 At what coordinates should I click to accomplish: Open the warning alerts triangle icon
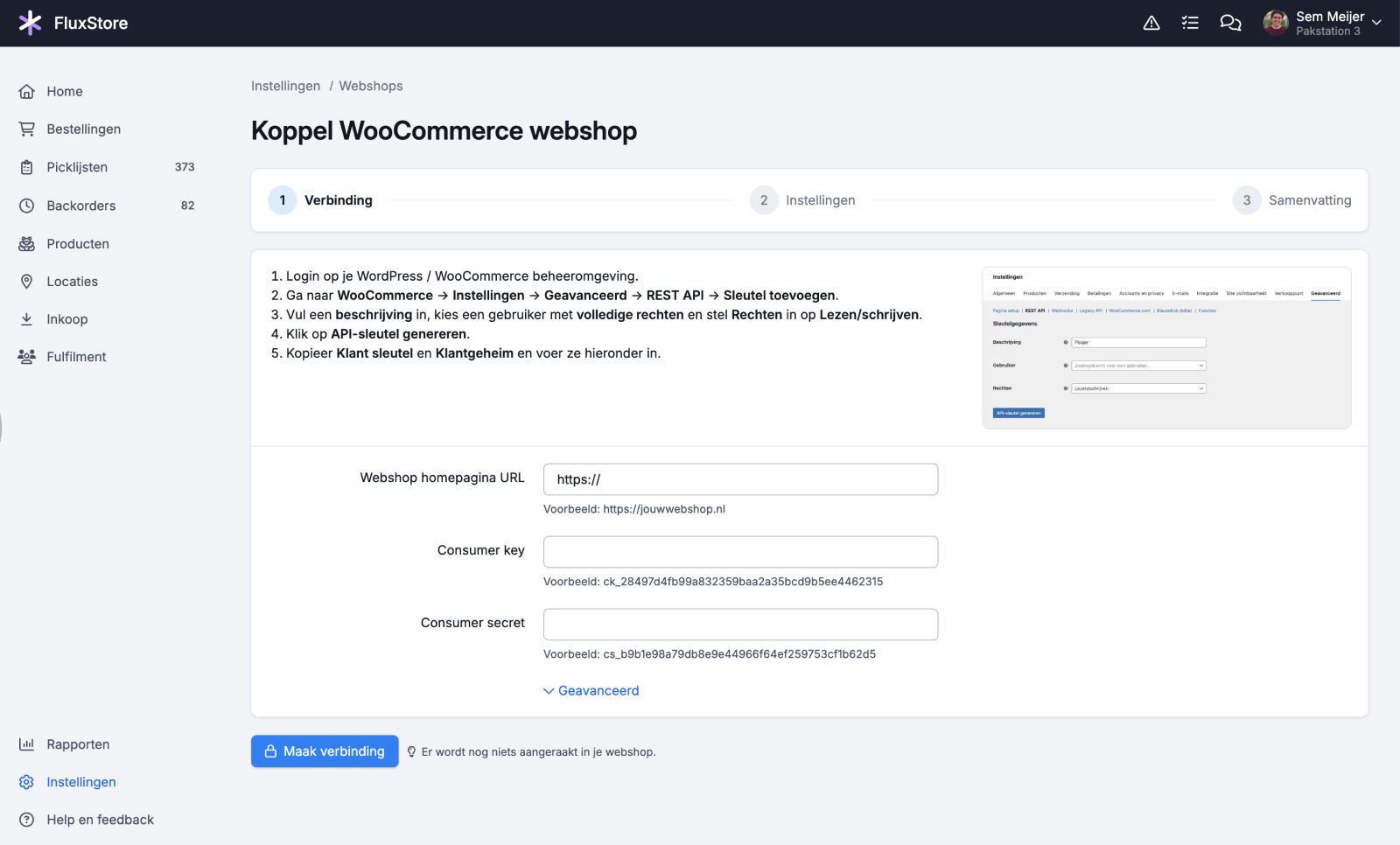1151,23
